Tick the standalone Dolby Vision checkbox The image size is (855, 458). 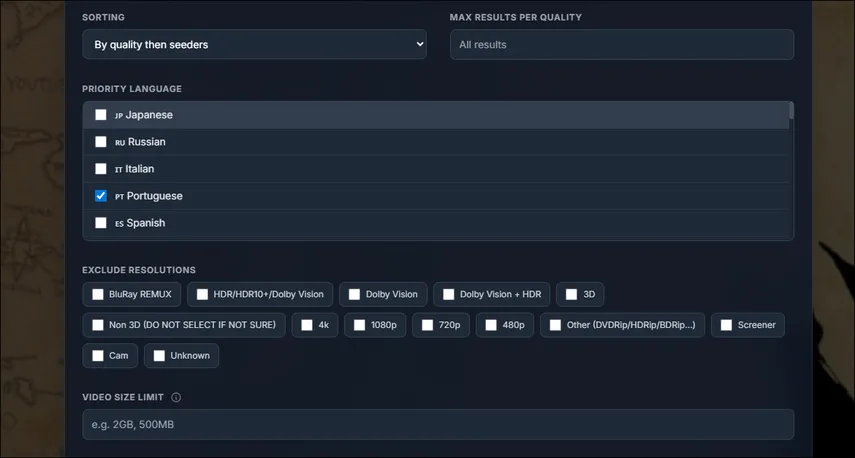(x=354, y=294)
